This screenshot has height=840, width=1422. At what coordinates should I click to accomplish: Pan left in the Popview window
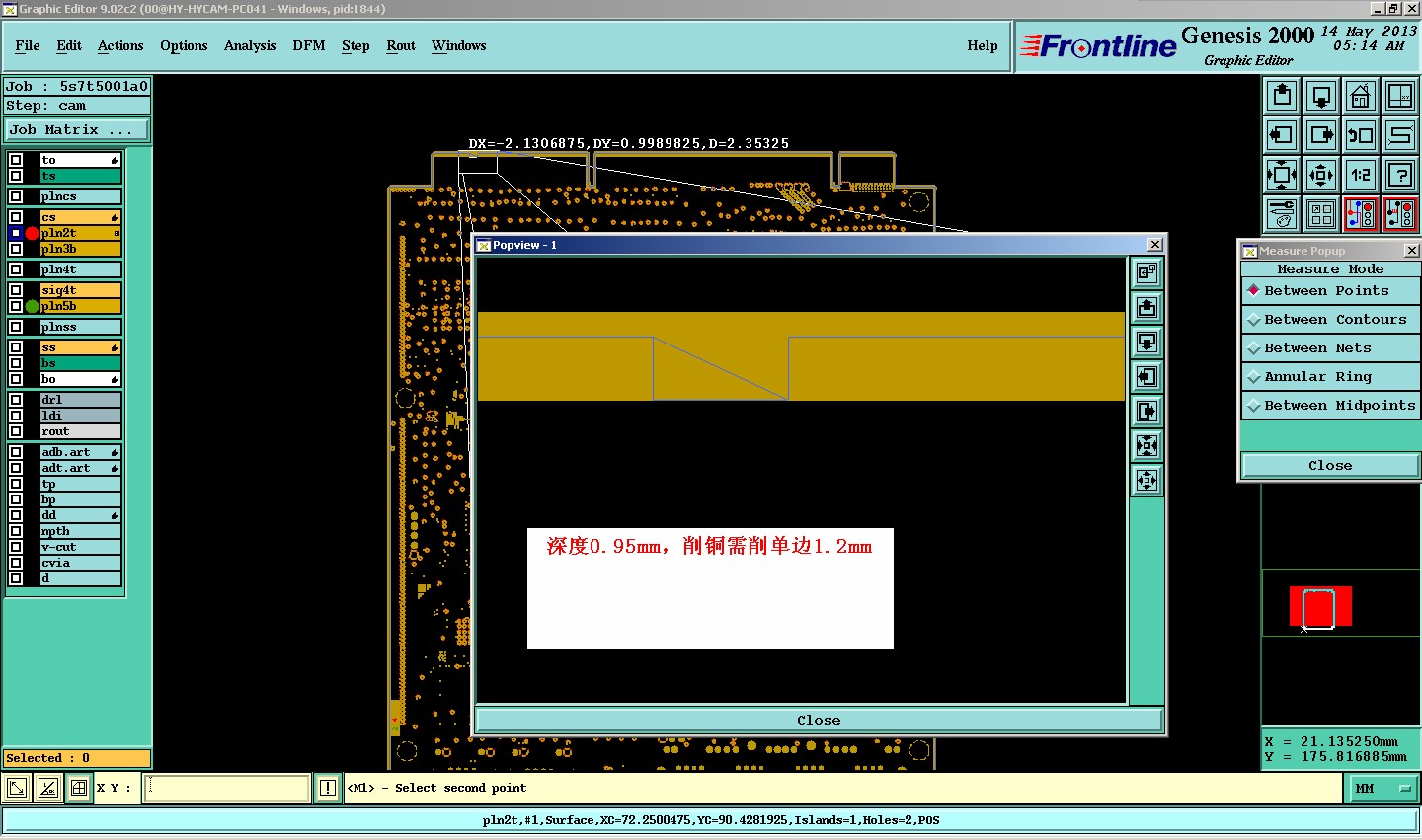pyautogui.click(x=1146, y=377)
